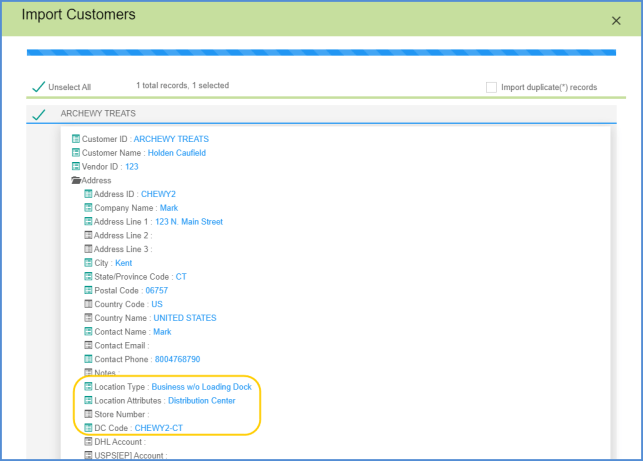This screenshot has width=643, height=461.
Task: Click the Distribution Center attribute value
Action: click(x=202, y=400)
